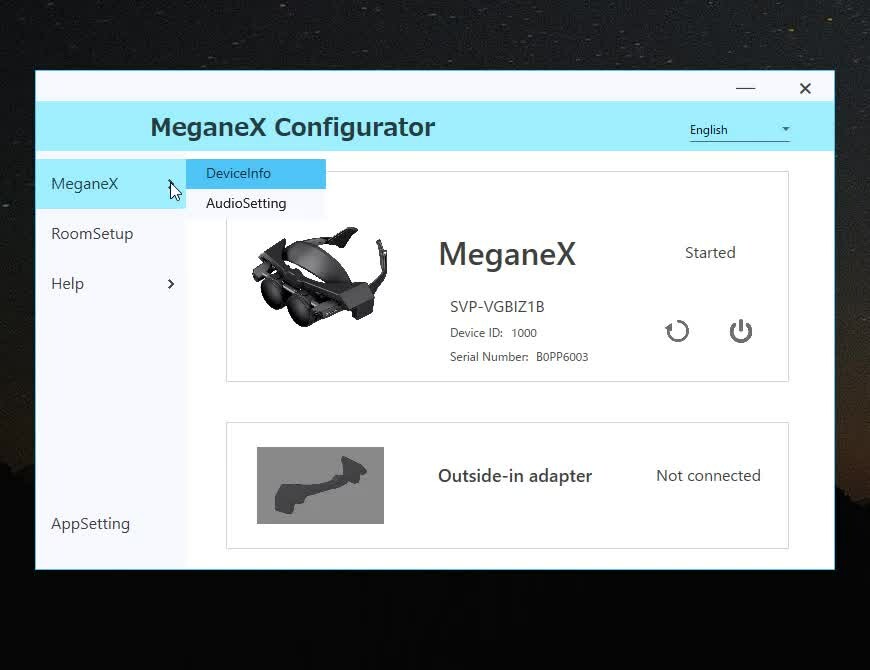Close the MeganeX Configurator window
This screenshot has width=870, height=670.
pos(805,89)
